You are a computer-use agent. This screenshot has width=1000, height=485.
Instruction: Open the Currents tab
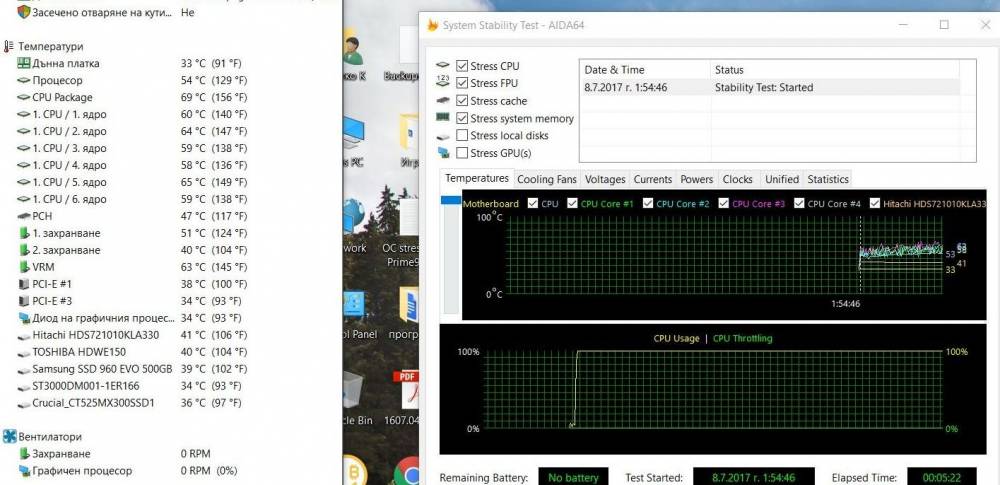[652, 179]
